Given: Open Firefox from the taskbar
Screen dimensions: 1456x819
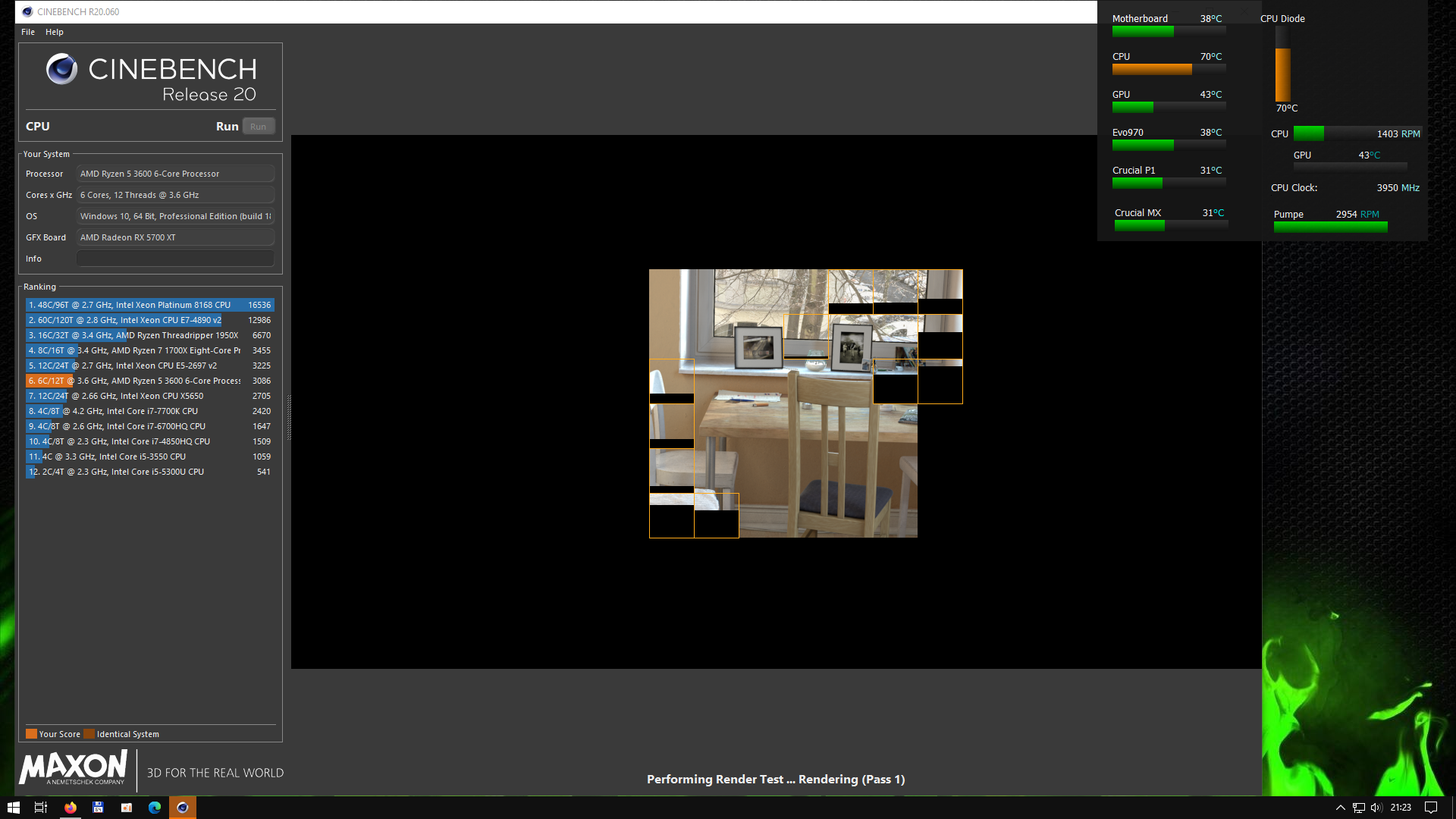Looking at the screenshot, I should click(71, 808).
